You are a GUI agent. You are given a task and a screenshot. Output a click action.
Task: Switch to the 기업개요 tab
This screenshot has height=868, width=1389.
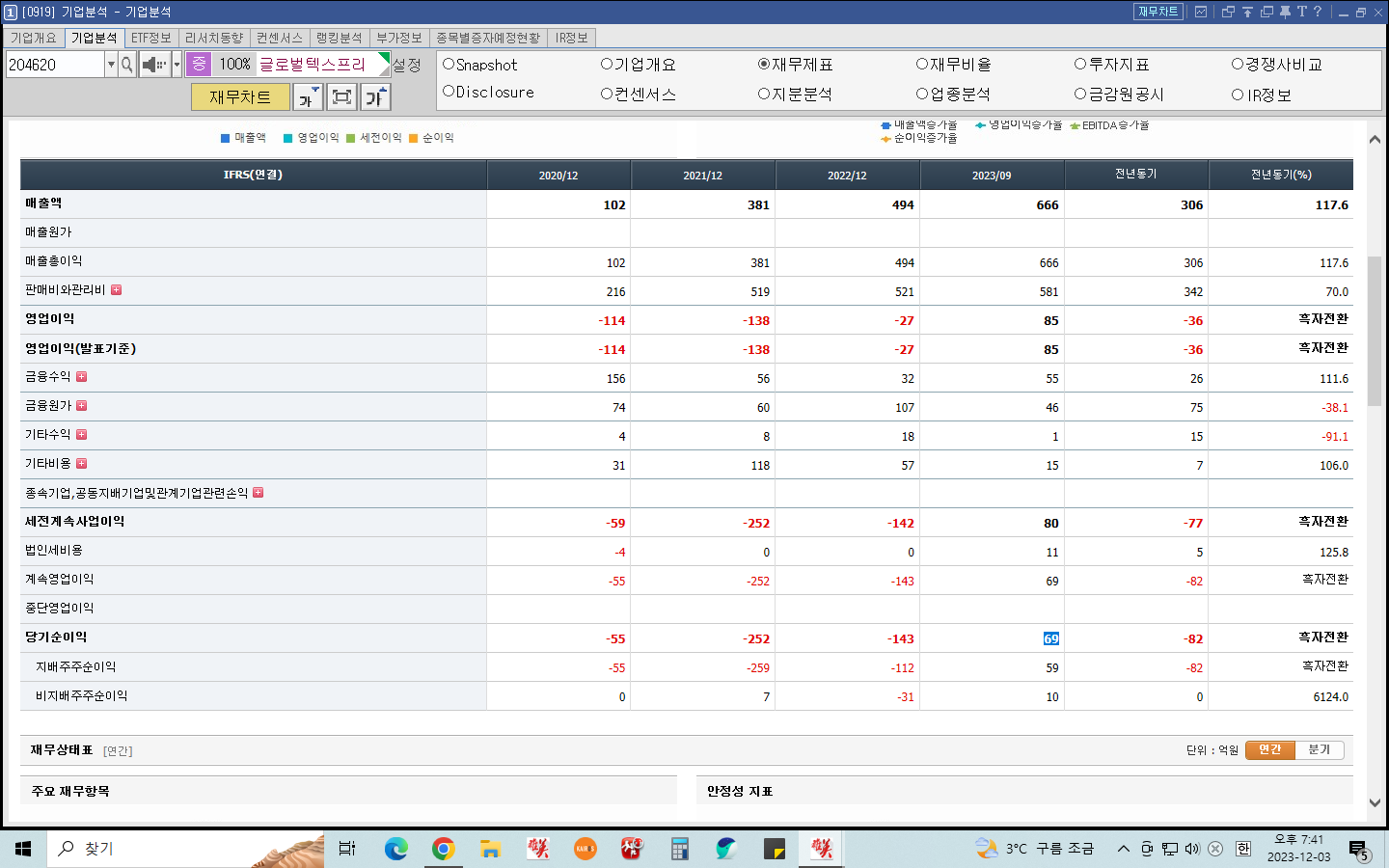click(34, 38)
